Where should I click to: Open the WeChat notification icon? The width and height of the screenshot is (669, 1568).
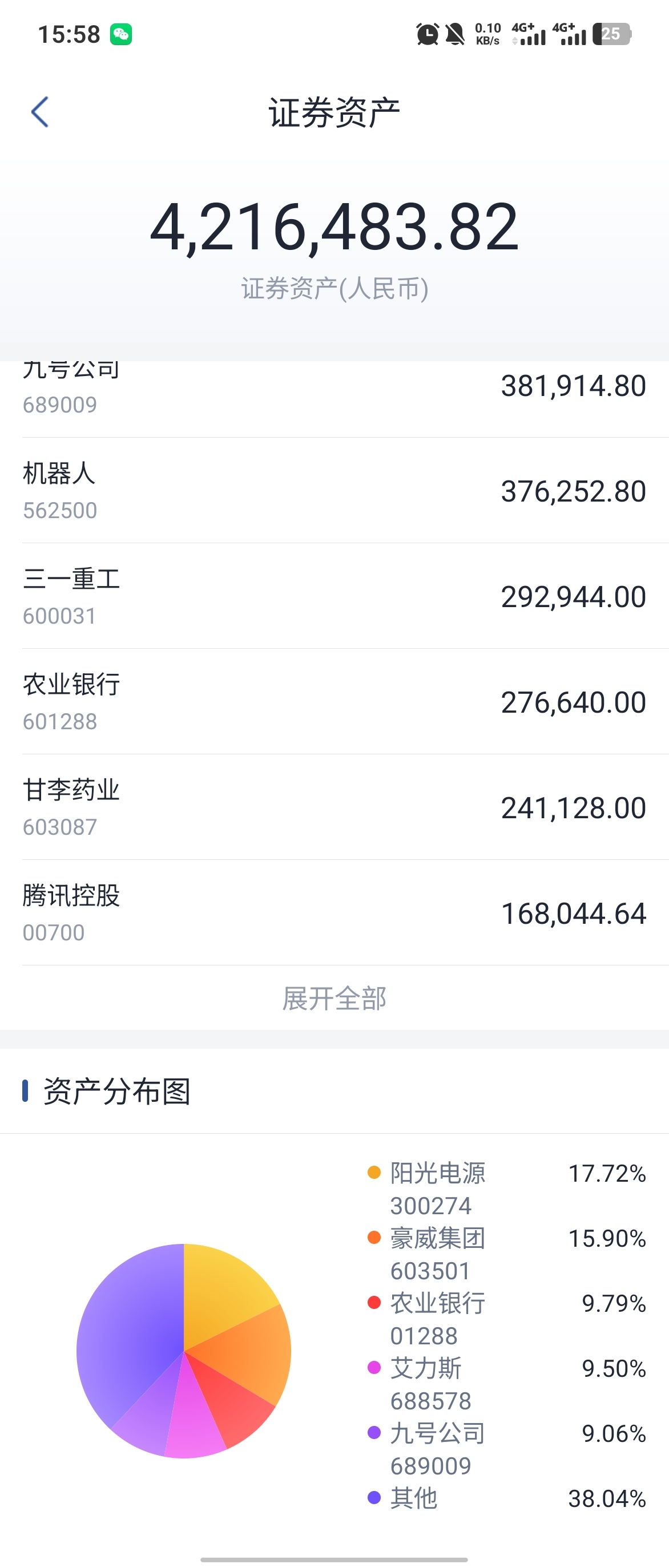[x=121, y=34]
